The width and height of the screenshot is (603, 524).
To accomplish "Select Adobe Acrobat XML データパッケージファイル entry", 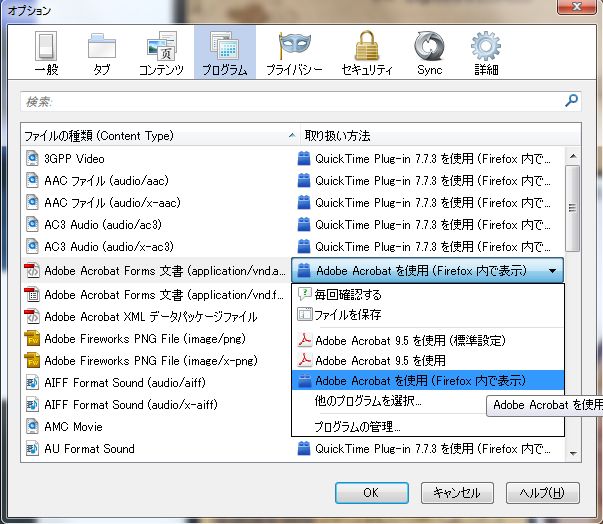I will coord(151,317).
